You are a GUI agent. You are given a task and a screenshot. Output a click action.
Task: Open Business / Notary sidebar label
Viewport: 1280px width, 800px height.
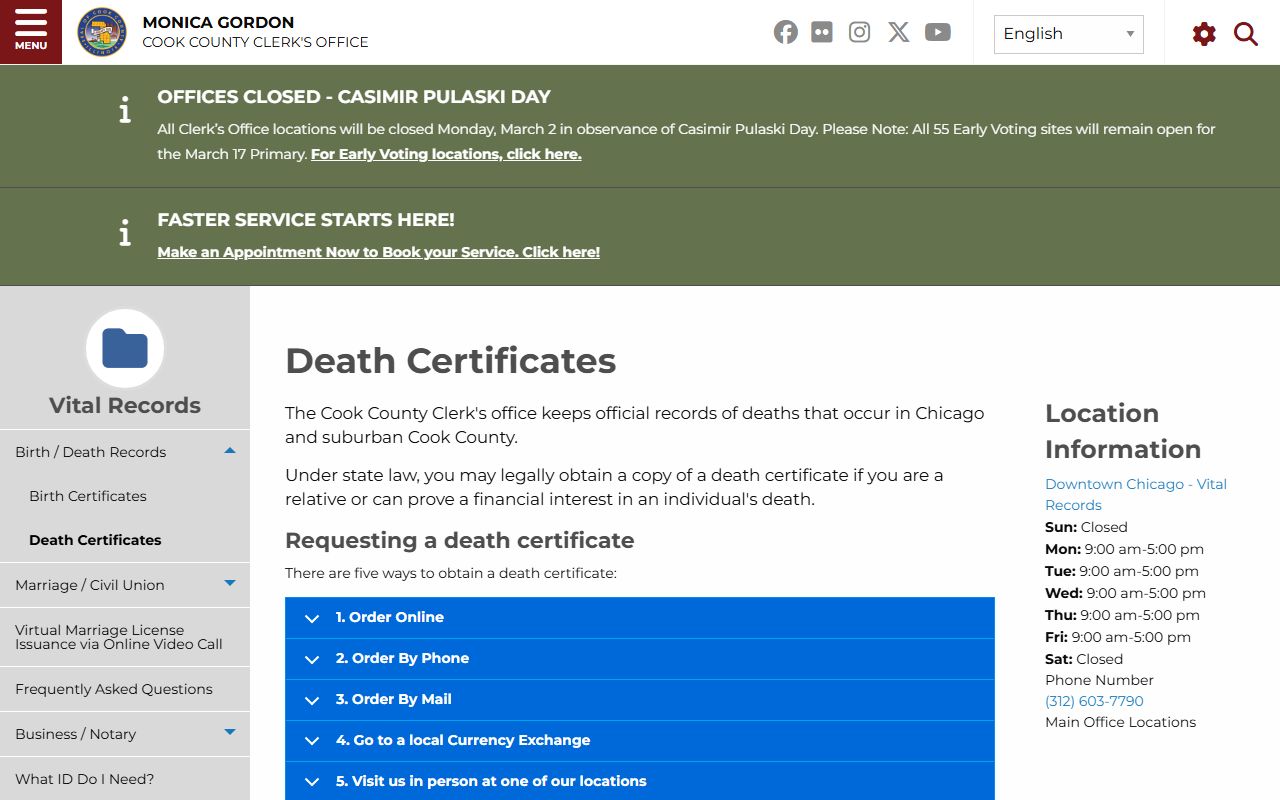[x=76, y=734]
